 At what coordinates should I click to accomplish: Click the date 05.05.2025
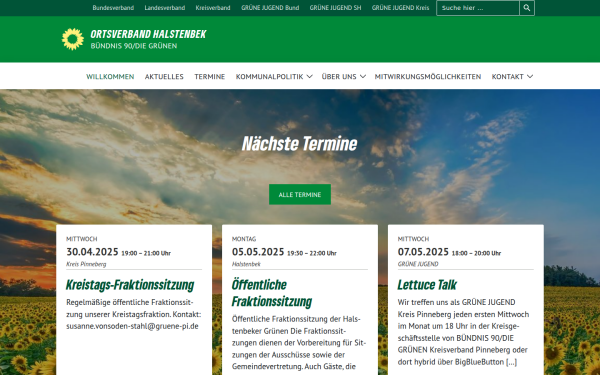tap(258, 252)
